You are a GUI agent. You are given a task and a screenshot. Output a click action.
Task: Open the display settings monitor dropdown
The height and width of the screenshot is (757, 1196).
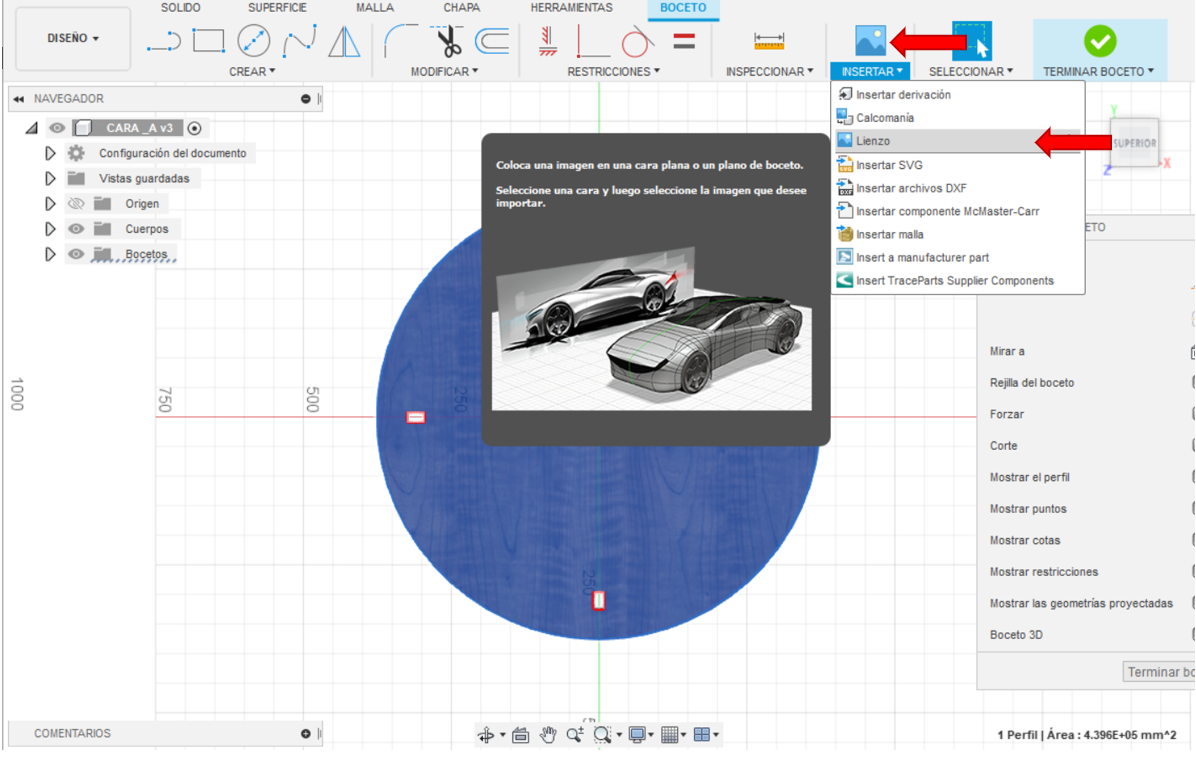point(639,735)
